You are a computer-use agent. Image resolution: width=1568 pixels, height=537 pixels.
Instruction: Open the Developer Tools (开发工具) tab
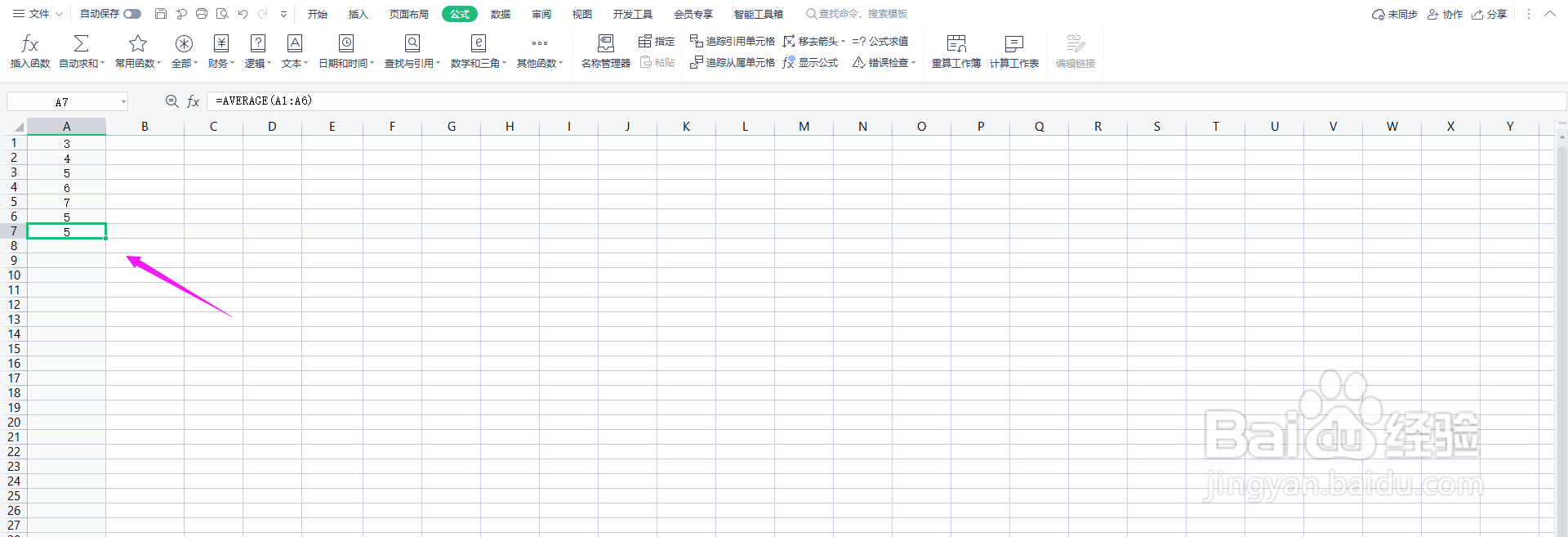click(633, 14)
